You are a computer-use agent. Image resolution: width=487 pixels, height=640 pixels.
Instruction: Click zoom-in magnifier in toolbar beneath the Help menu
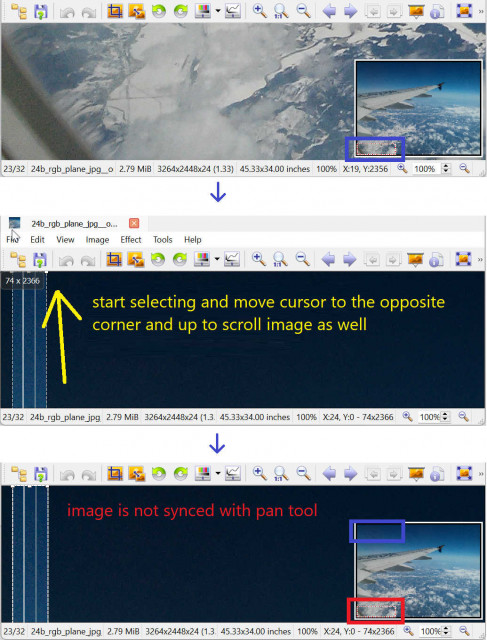tap(258, 259)
